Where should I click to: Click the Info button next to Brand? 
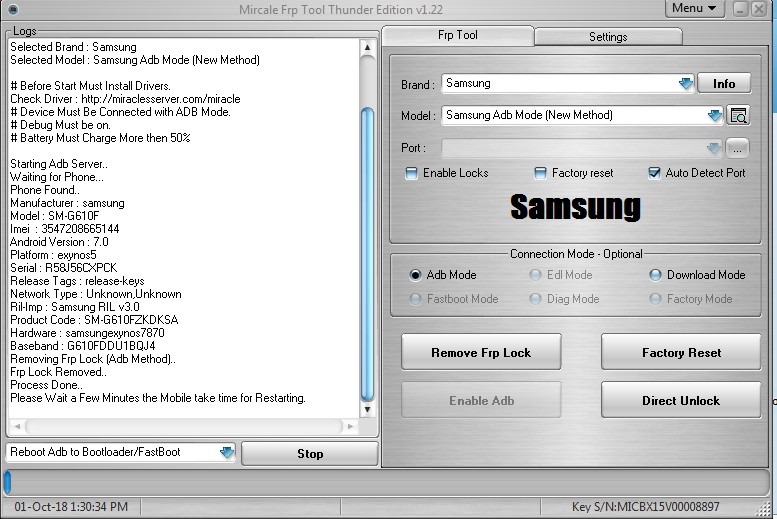tap(724, 83)
